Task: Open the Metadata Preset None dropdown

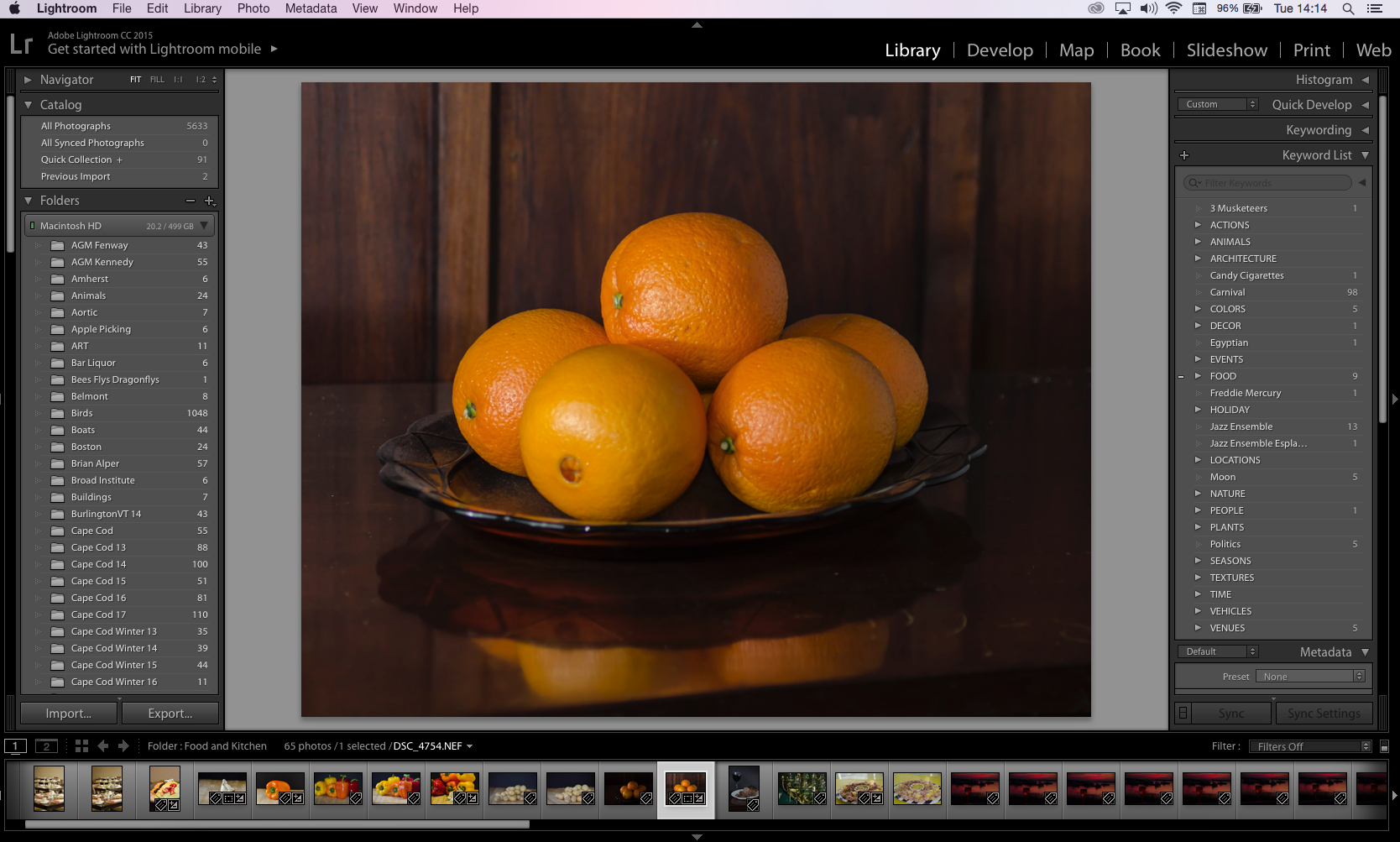Action: (x=1310, y=677)
